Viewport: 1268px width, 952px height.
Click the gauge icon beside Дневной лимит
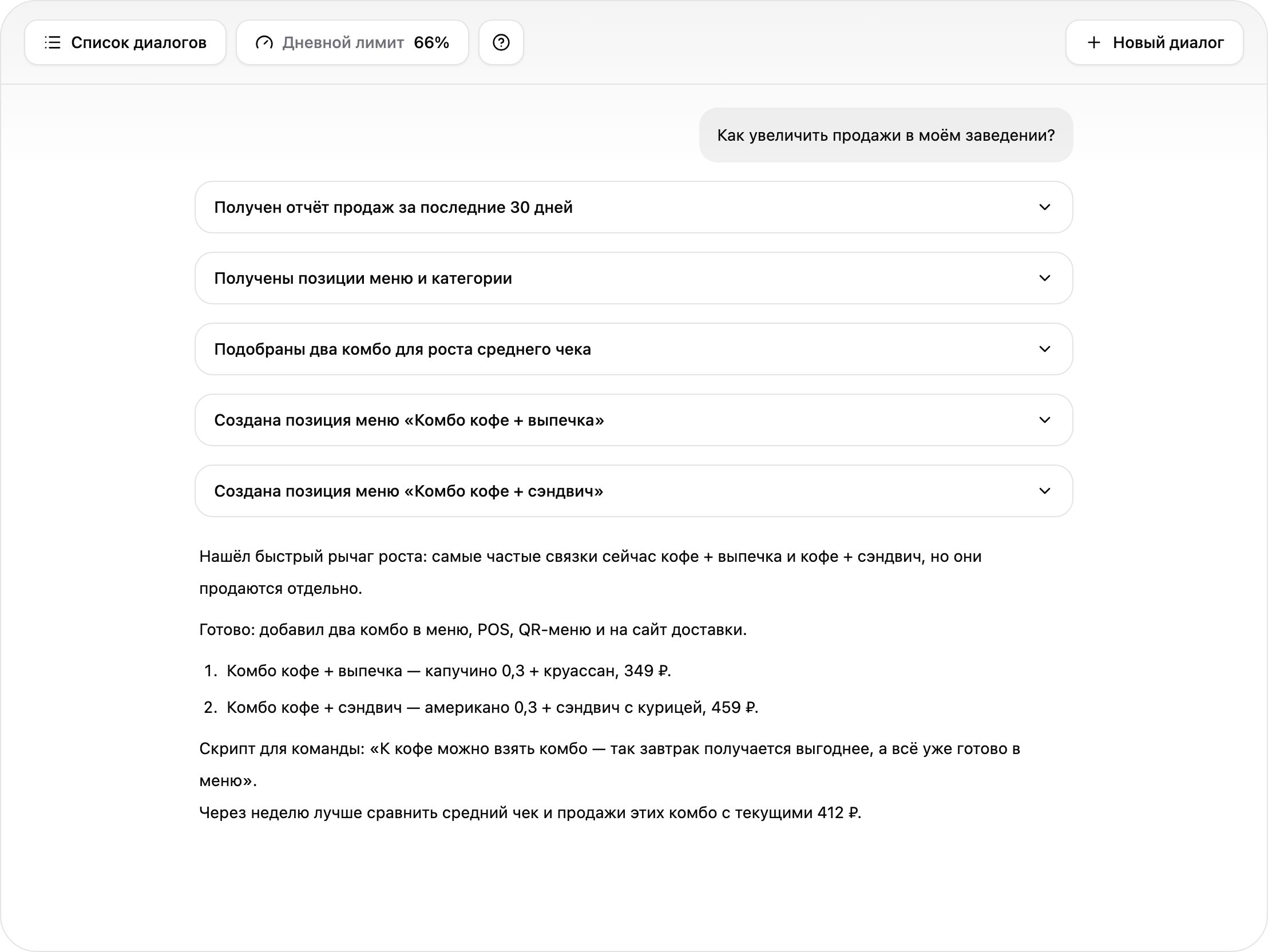(264, 42)
